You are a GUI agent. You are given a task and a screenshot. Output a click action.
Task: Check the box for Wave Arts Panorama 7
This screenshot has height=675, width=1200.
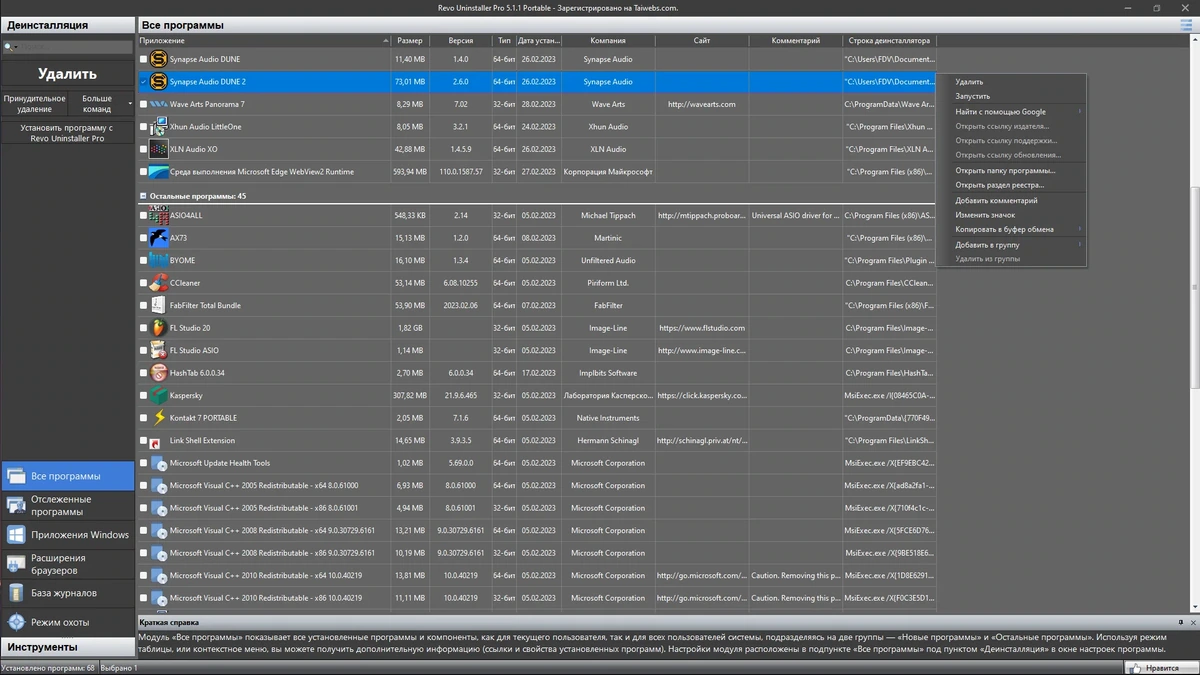tap(143, 104)
